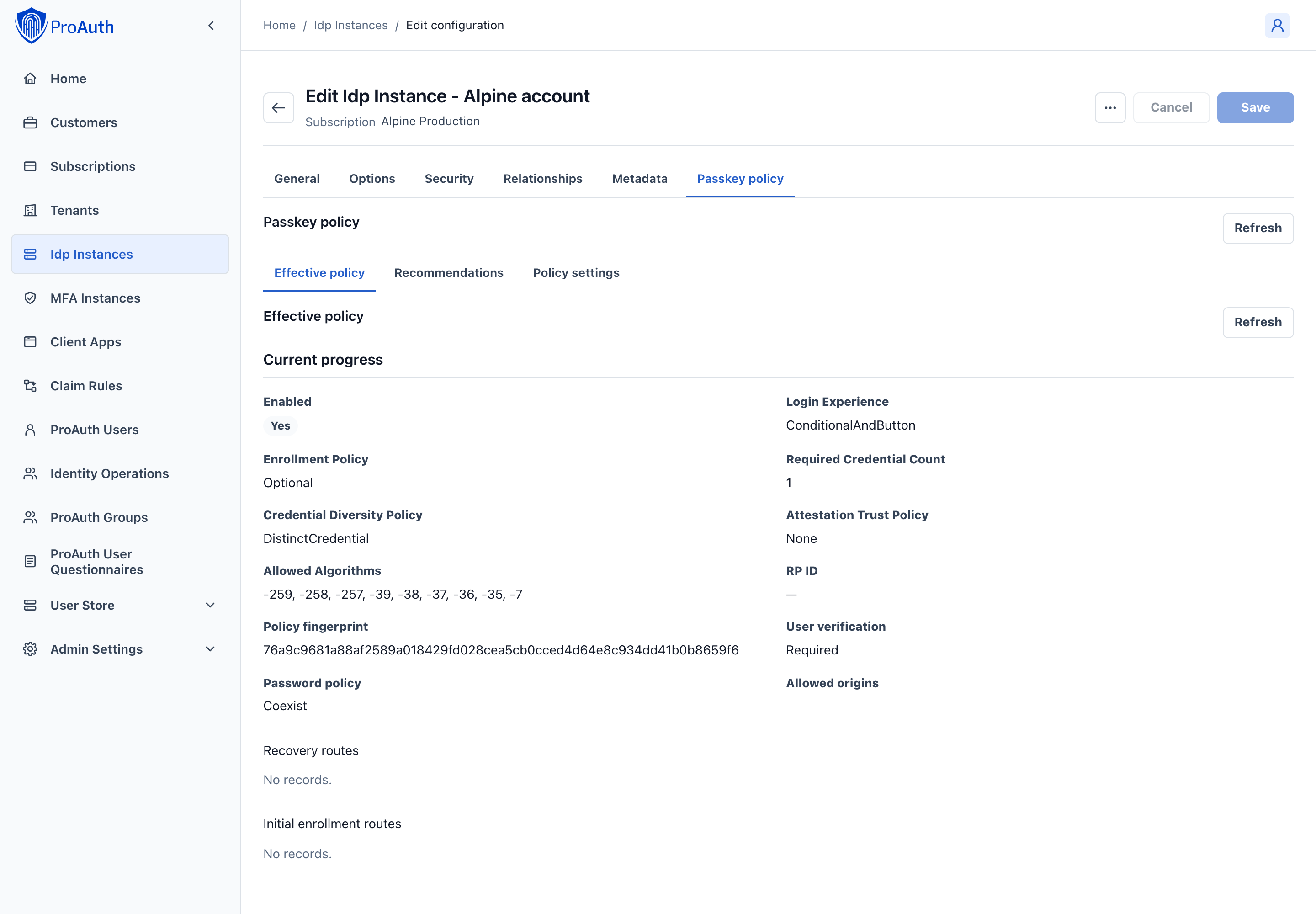
Task: Click the Customers briefcase icon
Action: click(30, 122)
